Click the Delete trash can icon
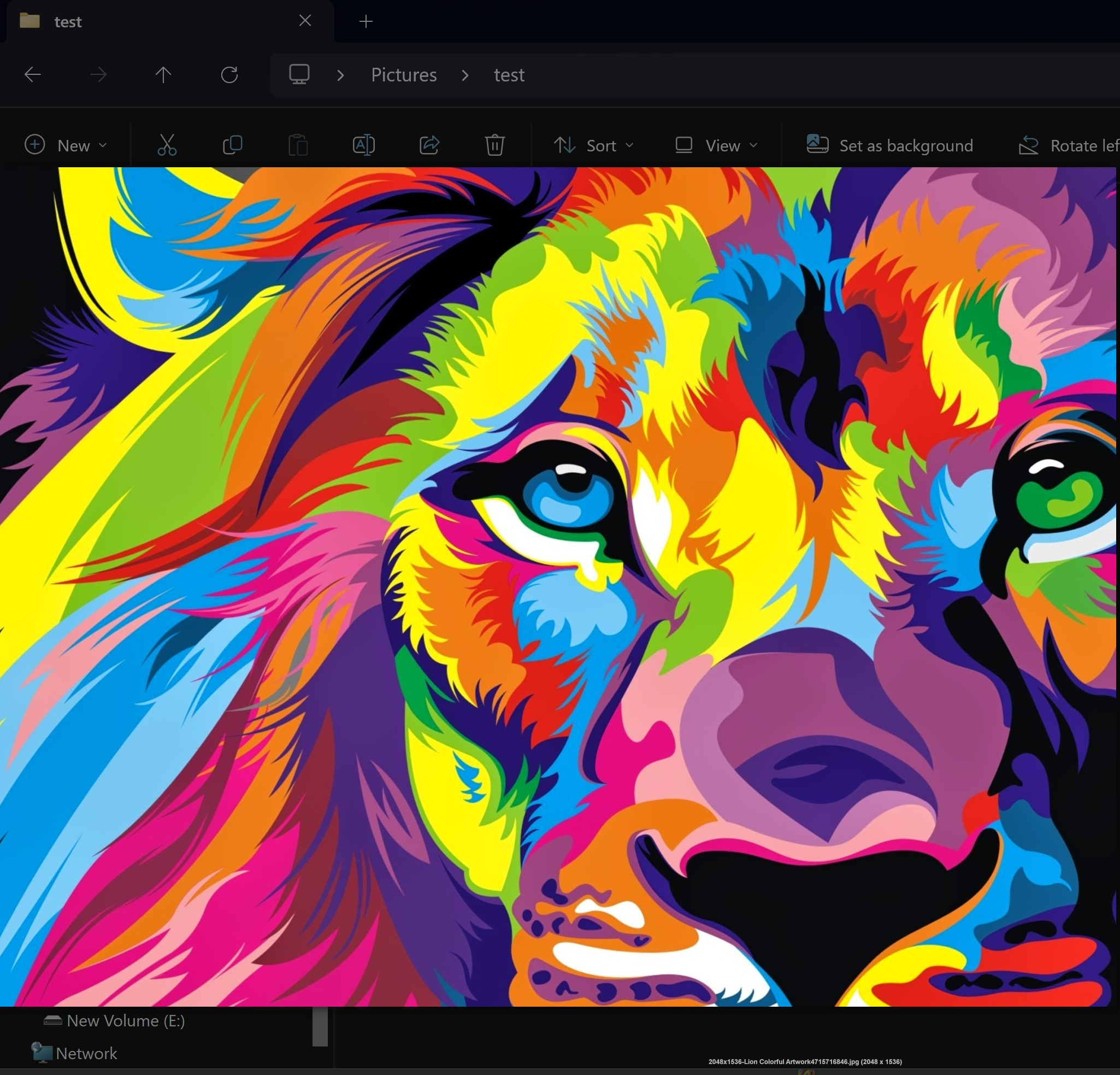Viewport: 1120px width, 1075px height. 495,145
